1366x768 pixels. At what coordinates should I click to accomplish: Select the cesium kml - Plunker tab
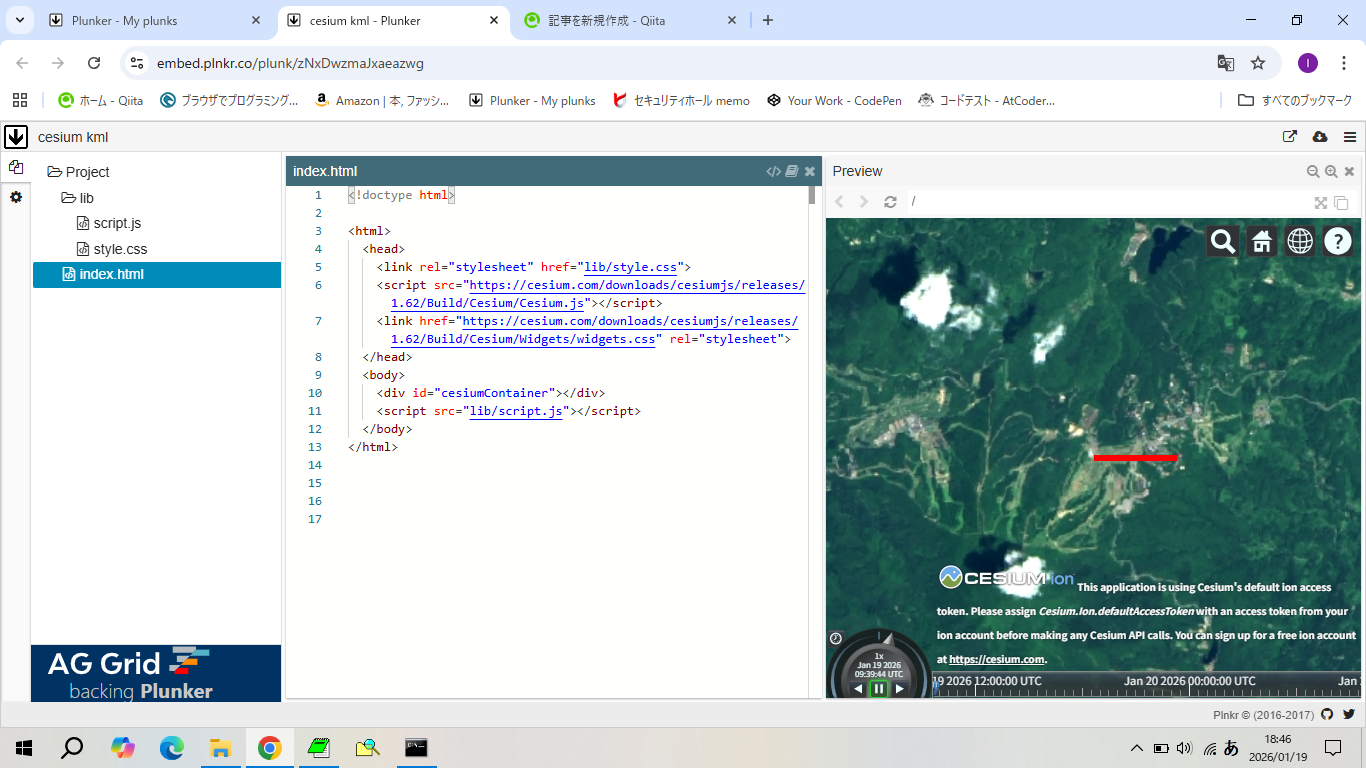393,20
